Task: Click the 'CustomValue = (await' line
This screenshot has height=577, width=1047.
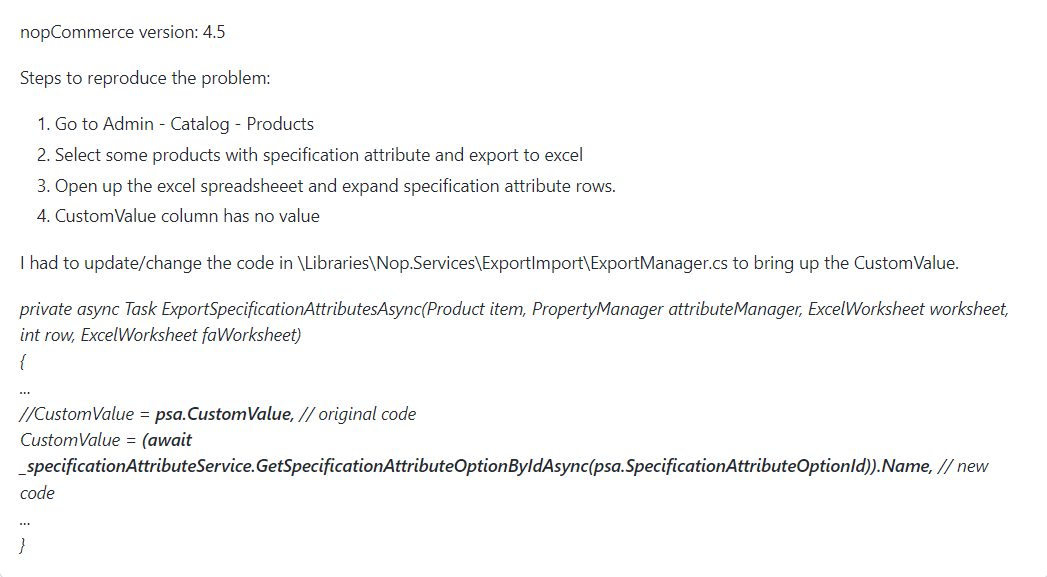Action: point(106,440)
